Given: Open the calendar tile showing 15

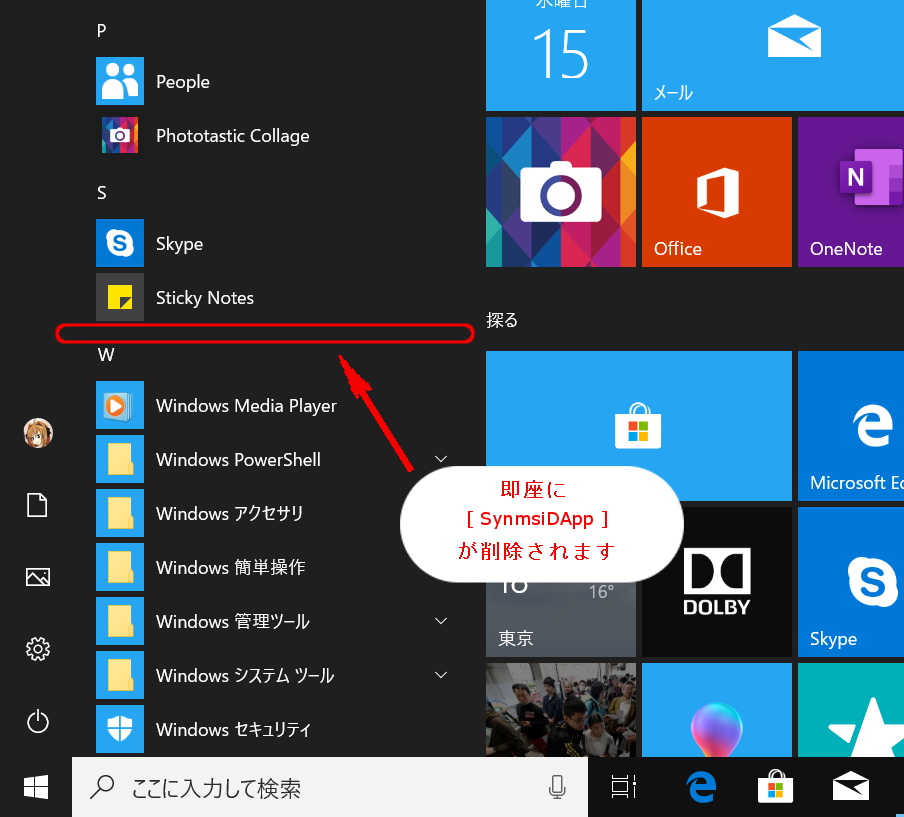Looking at the screenshot, I should (561, 55).
